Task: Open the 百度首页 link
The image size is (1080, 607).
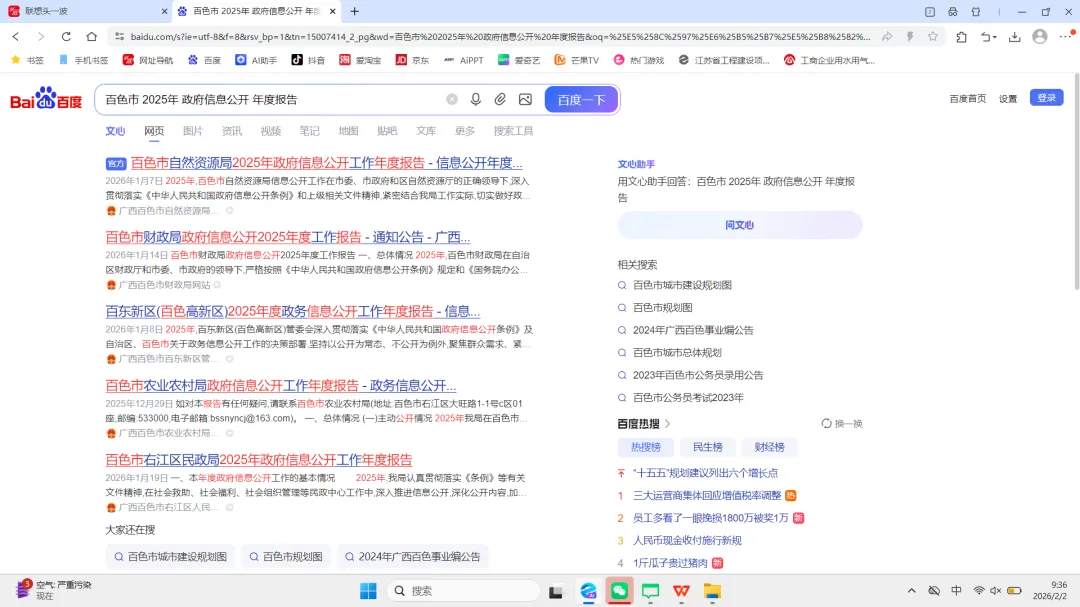Action: pyautogui.click(x=968, y=99)
